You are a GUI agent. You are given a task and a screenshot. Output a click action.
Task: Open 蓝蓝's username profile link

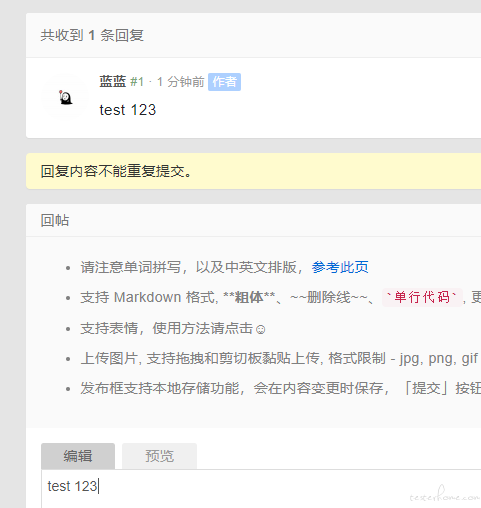113,82
